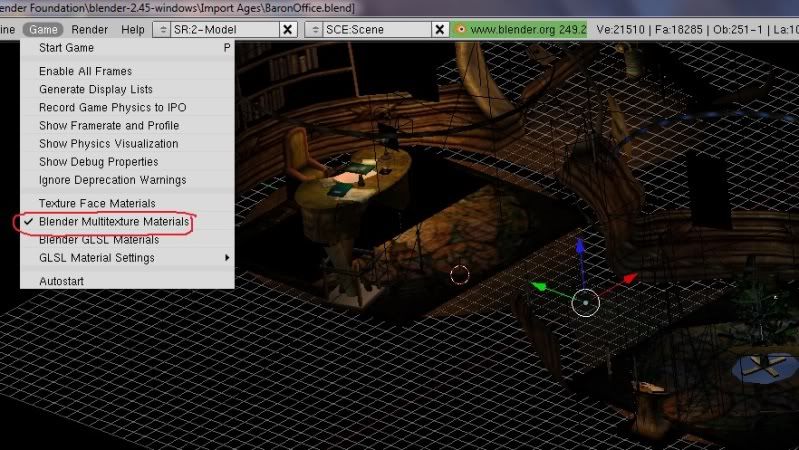The height and width of the screenshot is (450, 799).
Task: Delete scene with X beside SCE:Scene
Action: (x=439, y=30)
